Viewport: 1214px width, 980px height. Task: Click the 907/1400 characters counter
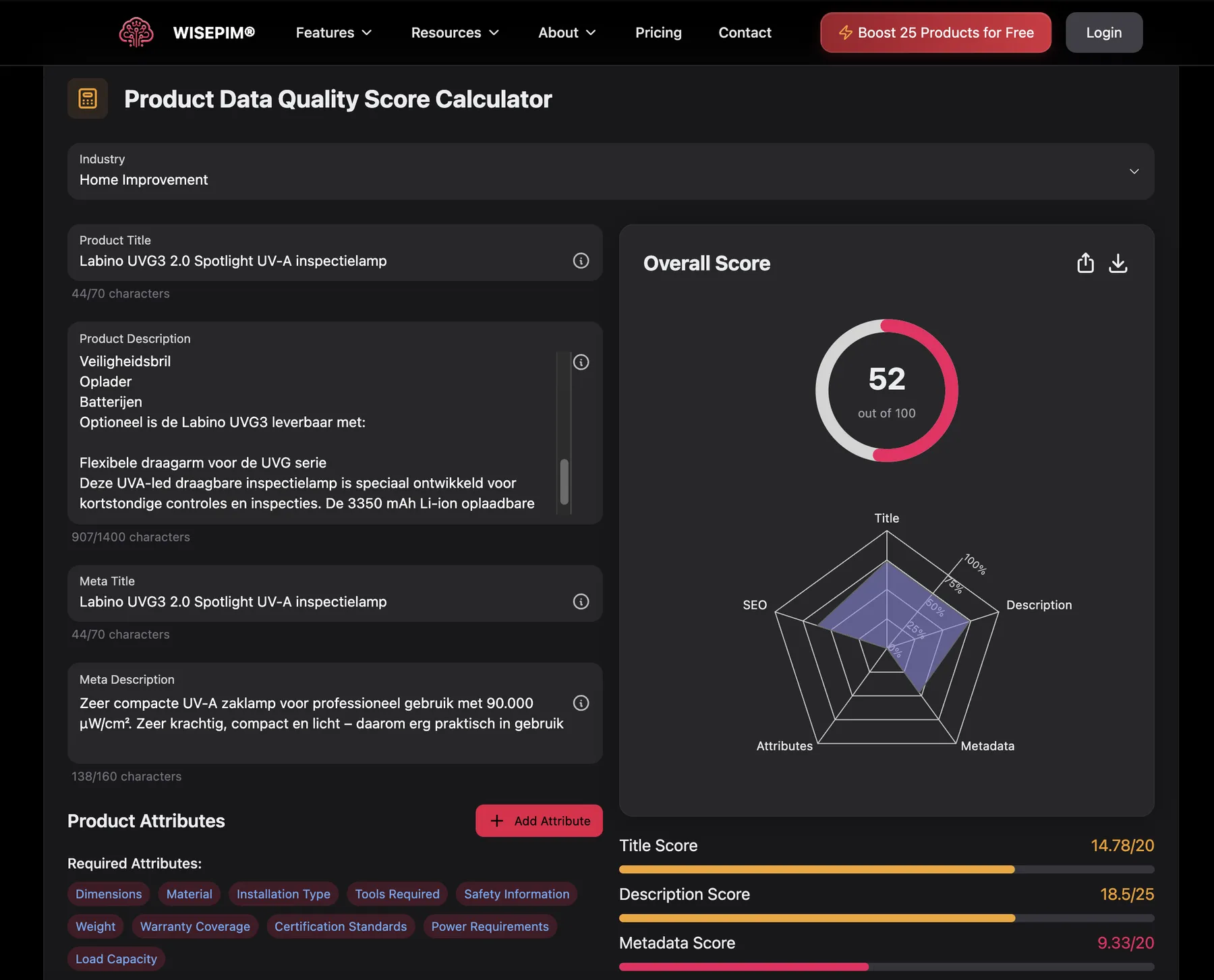pos(131,537)
